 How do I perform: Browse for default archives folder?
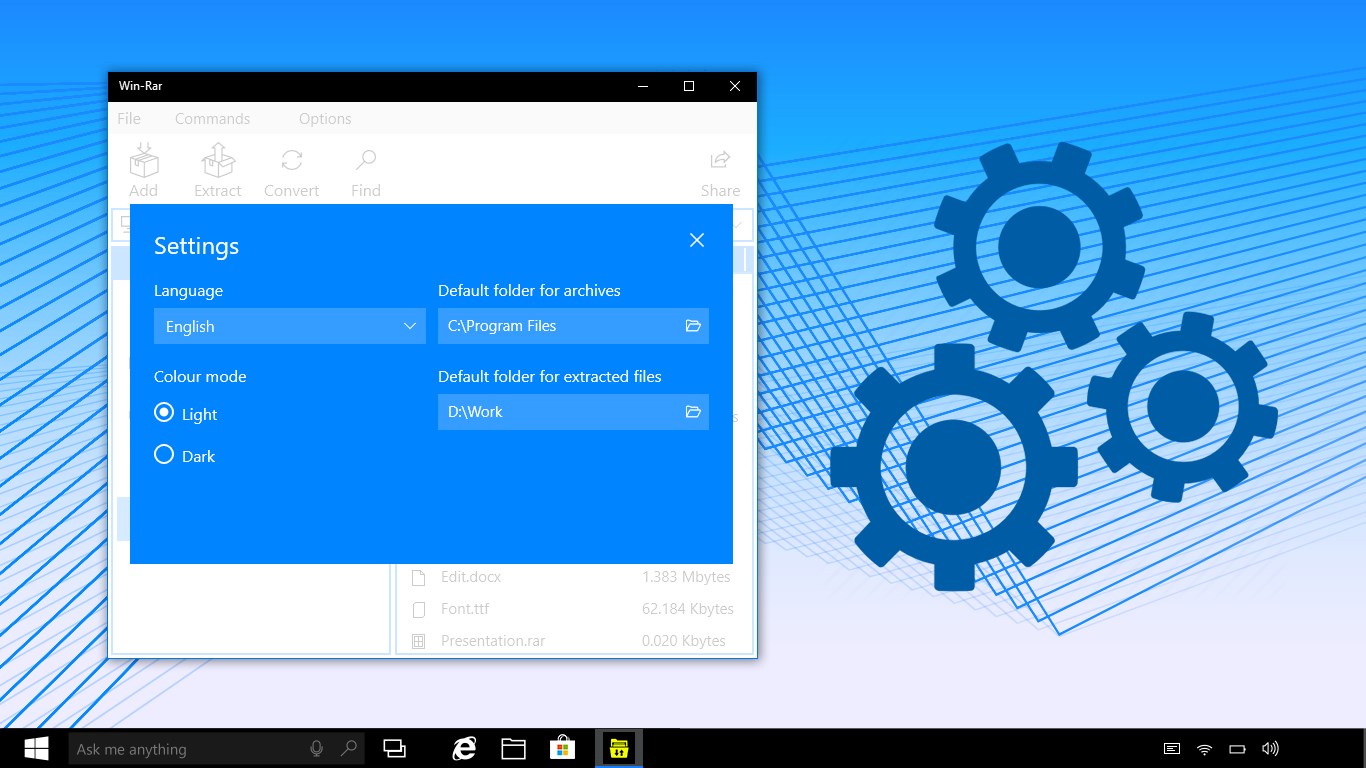pos(693,326)
